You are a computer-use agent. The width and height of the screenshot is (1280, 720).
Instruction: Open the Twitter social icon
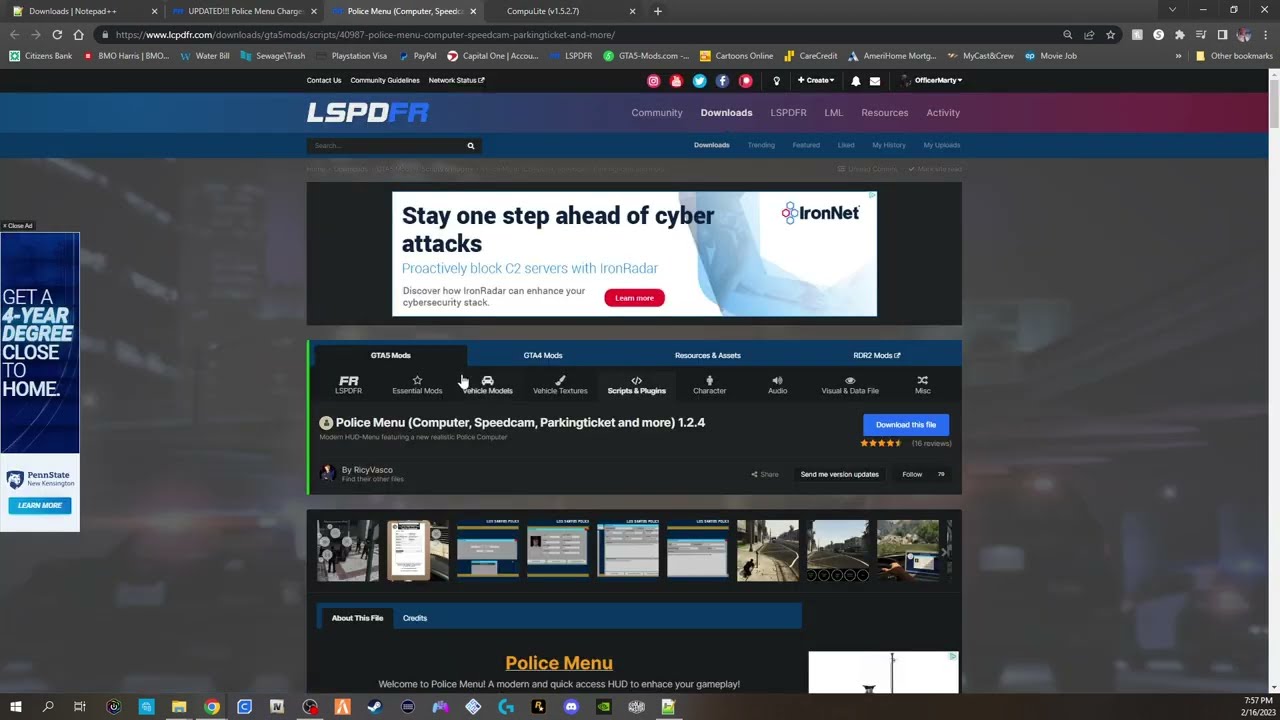700,81
